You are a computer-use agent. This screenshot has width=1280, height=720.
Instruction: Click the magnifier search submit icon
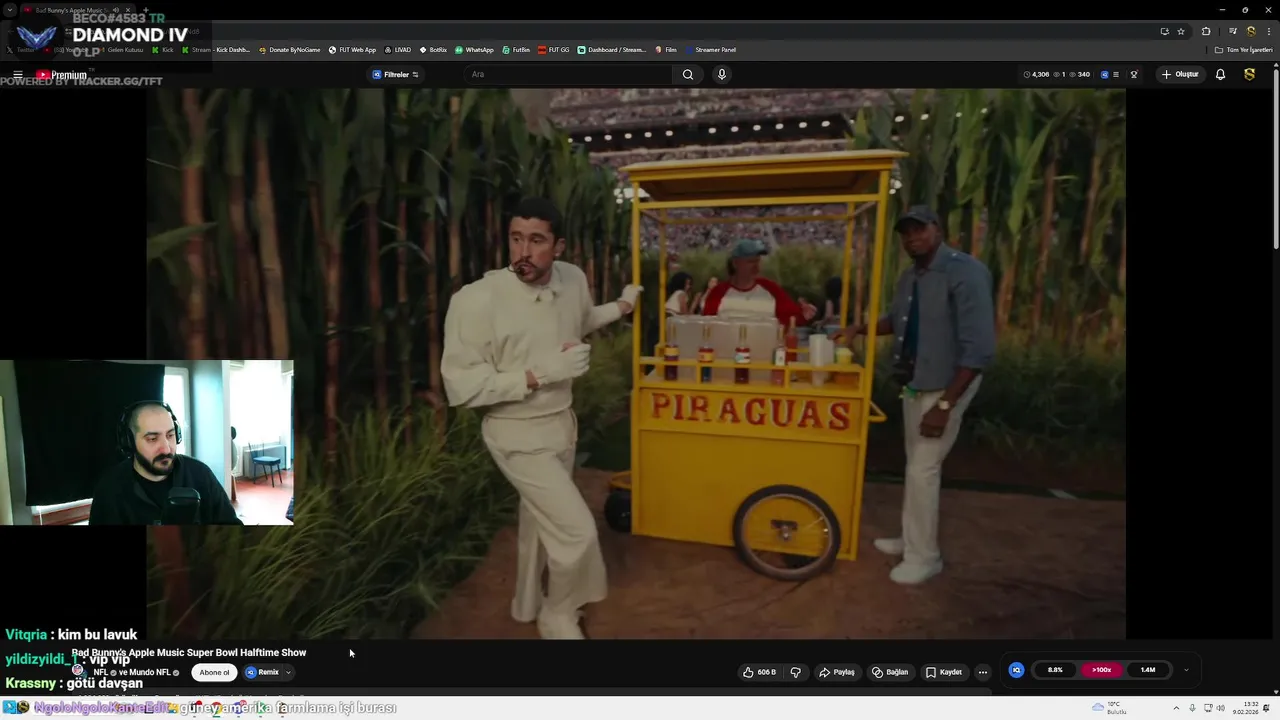tap(688, 74)
